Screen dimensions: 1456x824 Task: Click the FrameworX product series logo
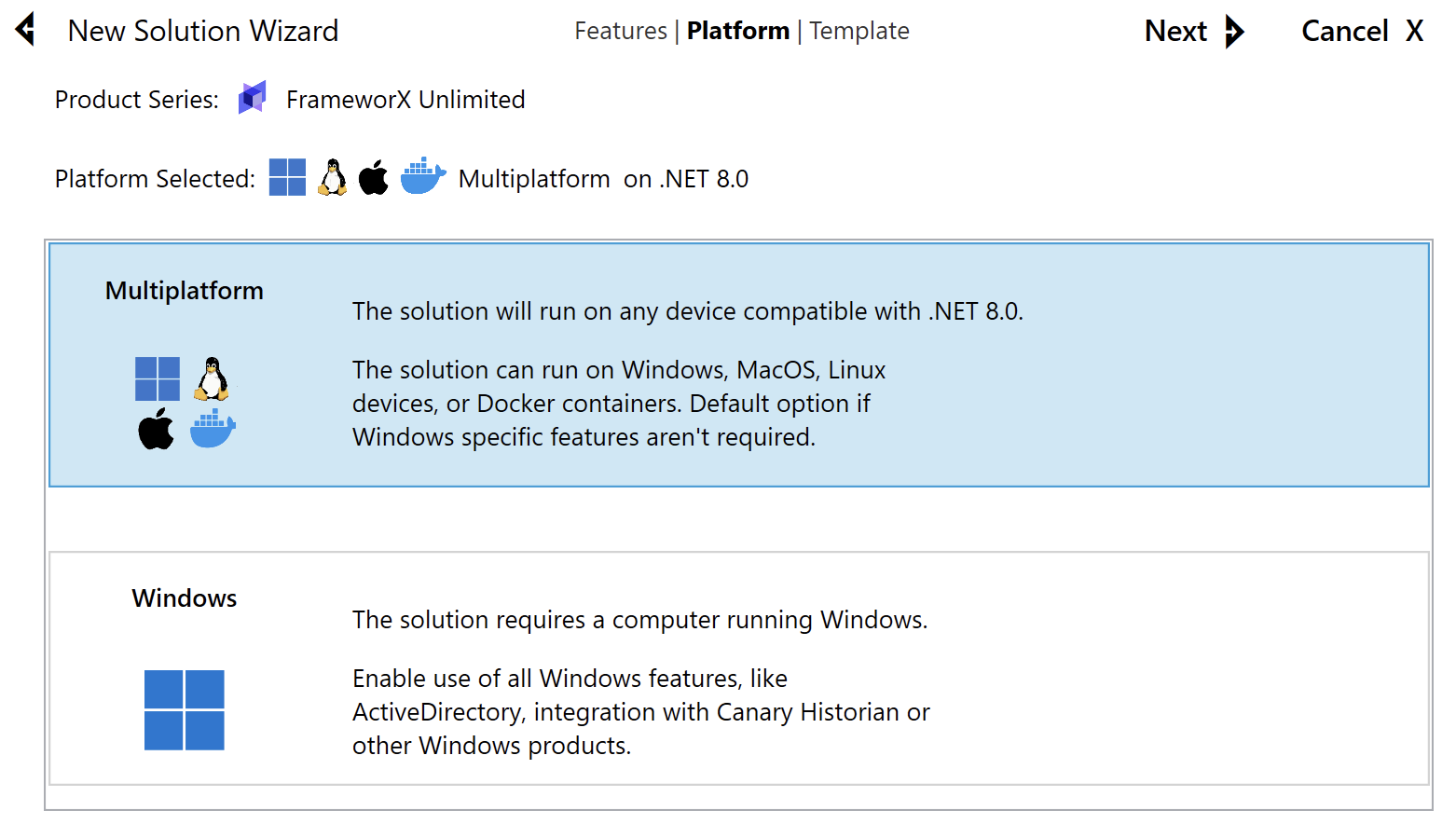pos(253,98)
